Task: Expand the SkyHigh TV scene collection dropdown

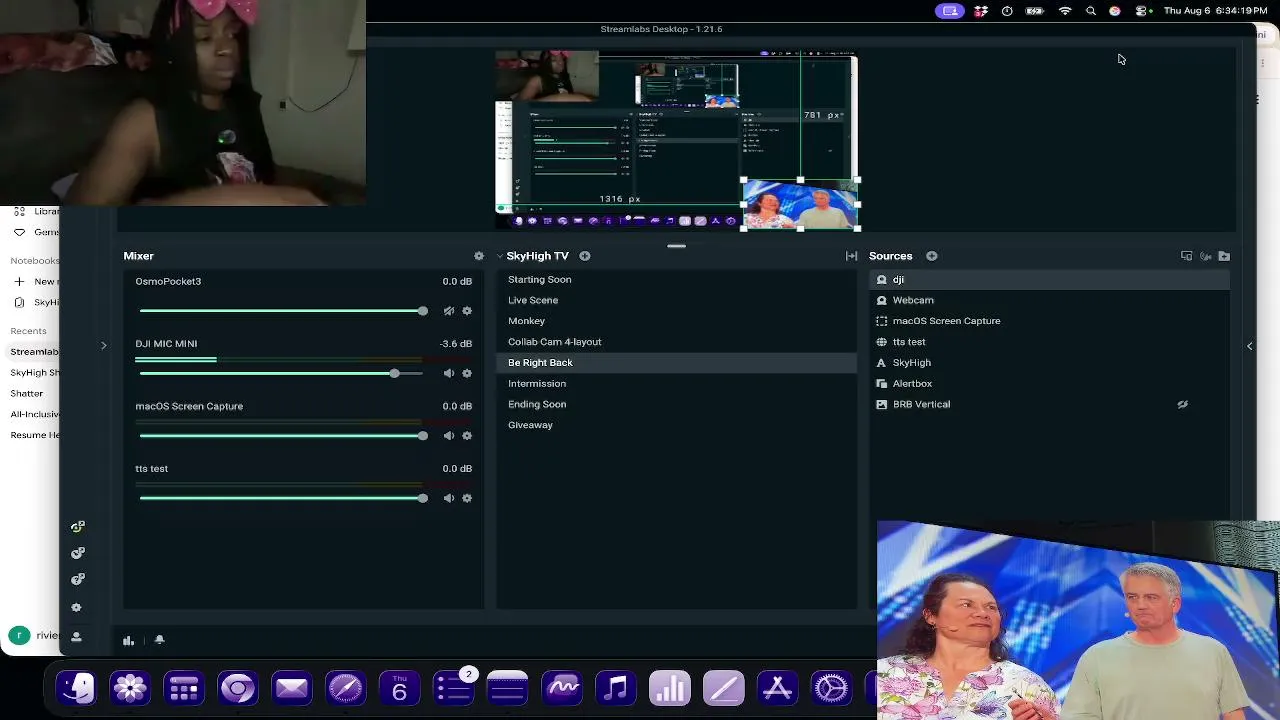Action: tap(500, 256)
